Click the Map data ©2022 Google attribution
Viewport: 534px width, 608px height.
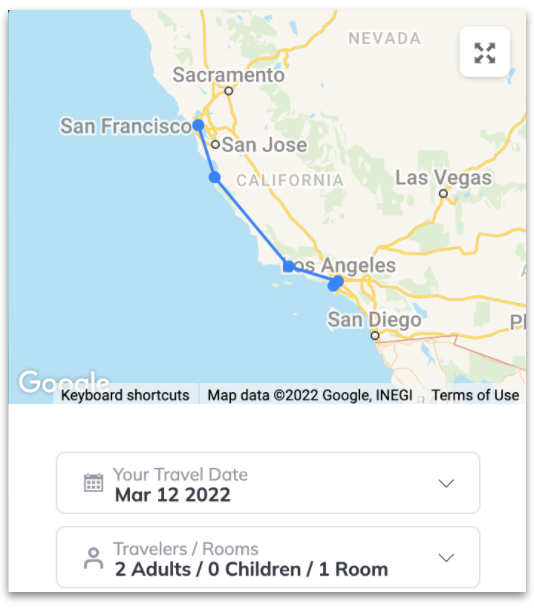click(310, 395)
